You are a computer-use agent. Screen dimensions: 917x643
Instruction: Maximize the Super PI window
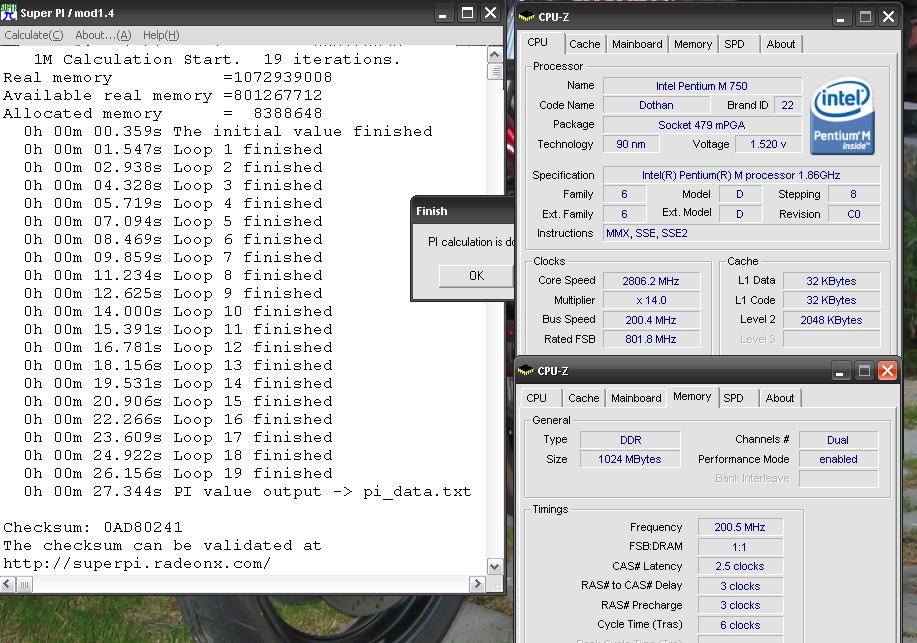point(467,13)
